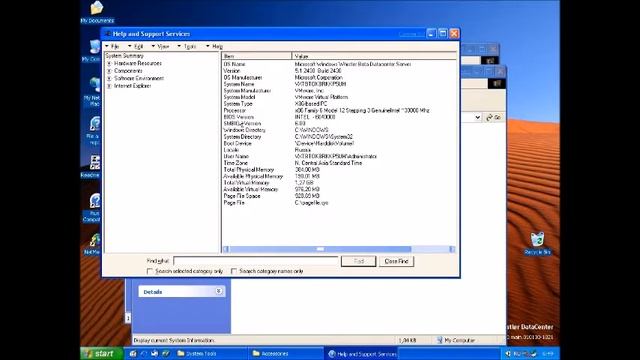Collapse the Details panel in background window
640x360 pixels.
219,291
